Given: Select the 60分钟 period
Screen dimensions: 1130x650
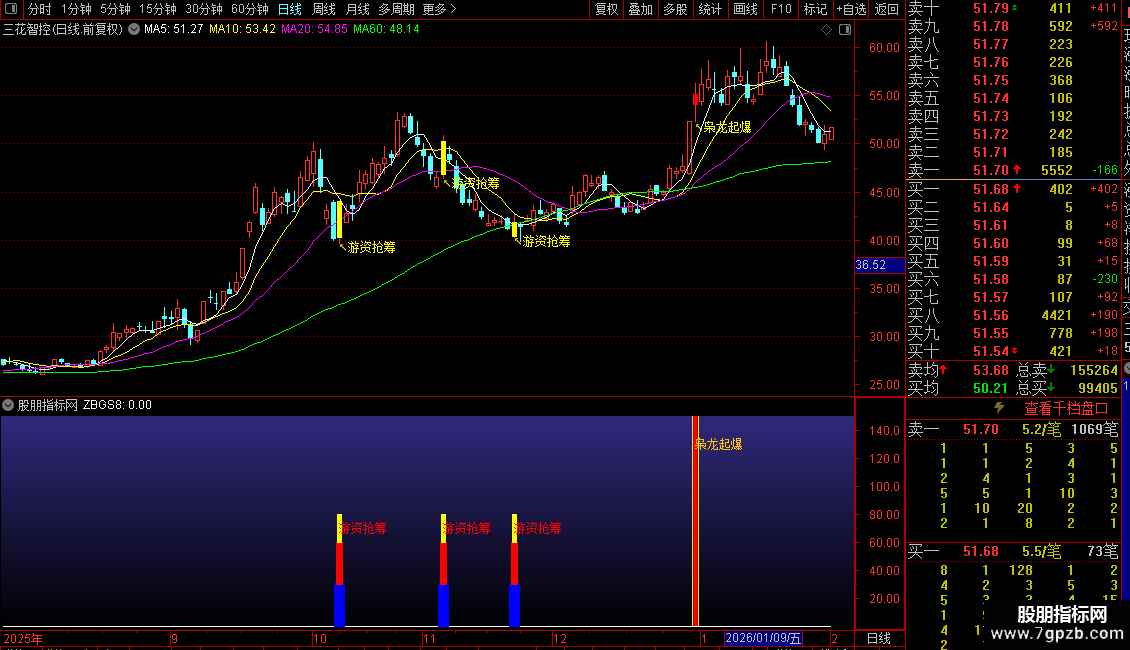Looking at the screenshot, I should click(x=250, y=9).
